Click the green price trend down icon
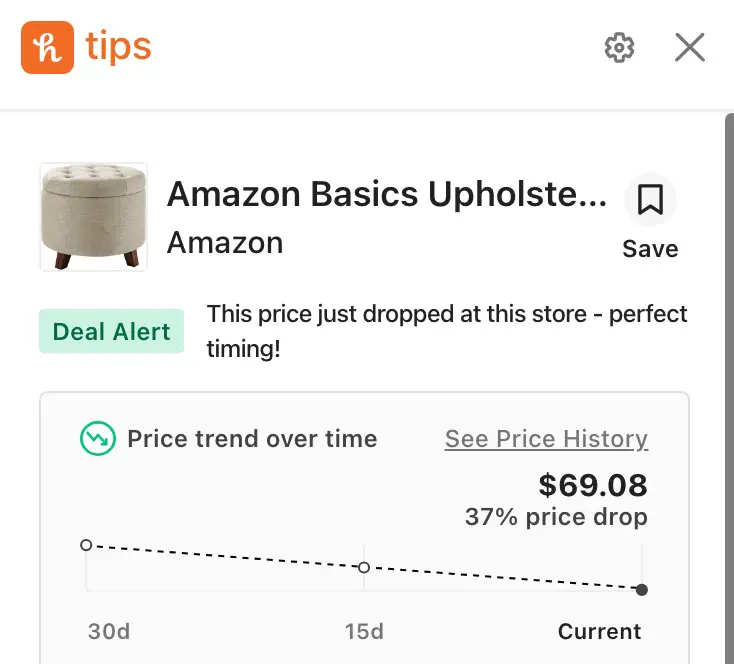The height and width of the screenshot is (664, 734). coord(97,438)
